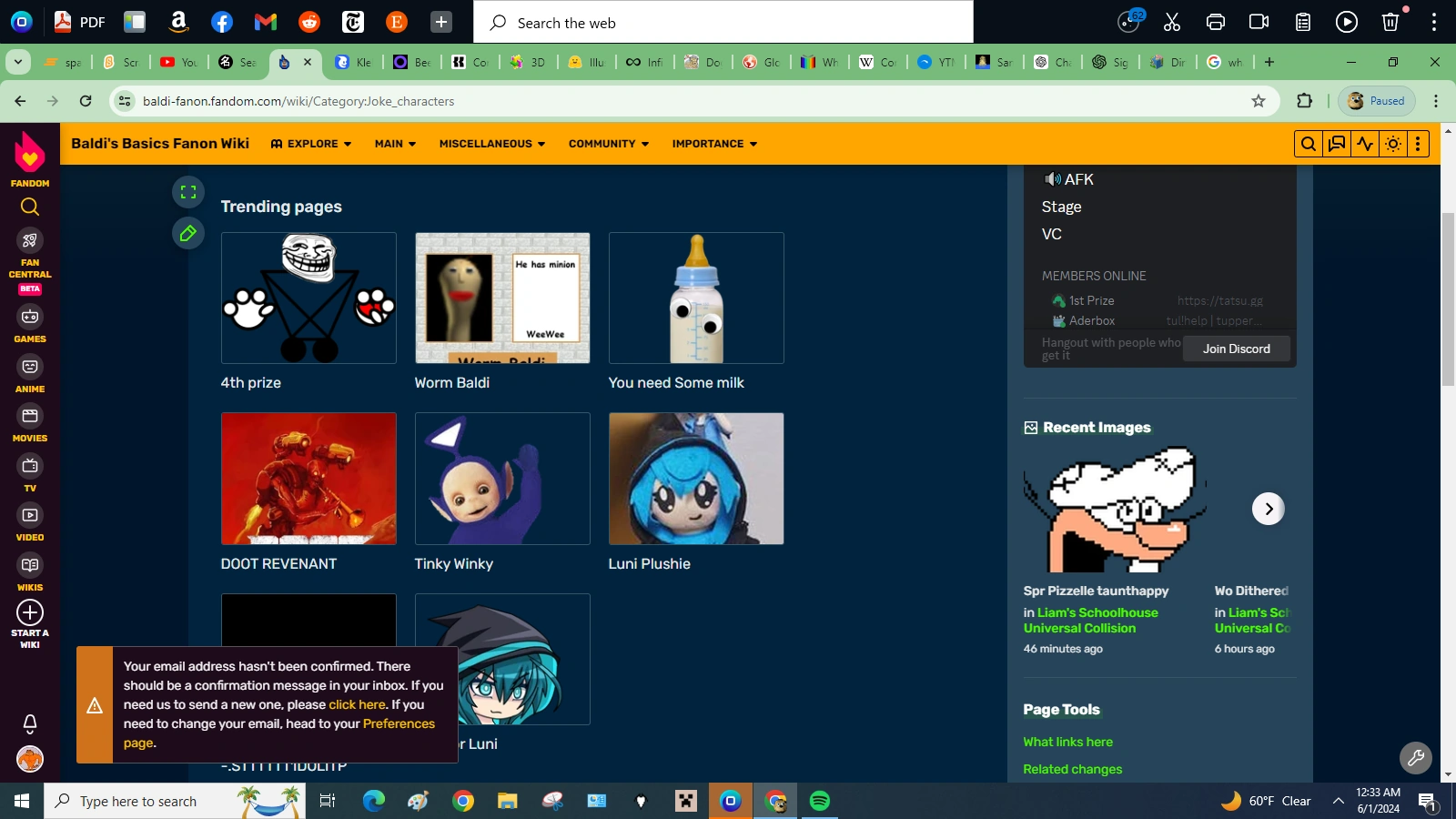Add a new shortcut with the plus icon
1456x819 pixels.
point(440,22)
